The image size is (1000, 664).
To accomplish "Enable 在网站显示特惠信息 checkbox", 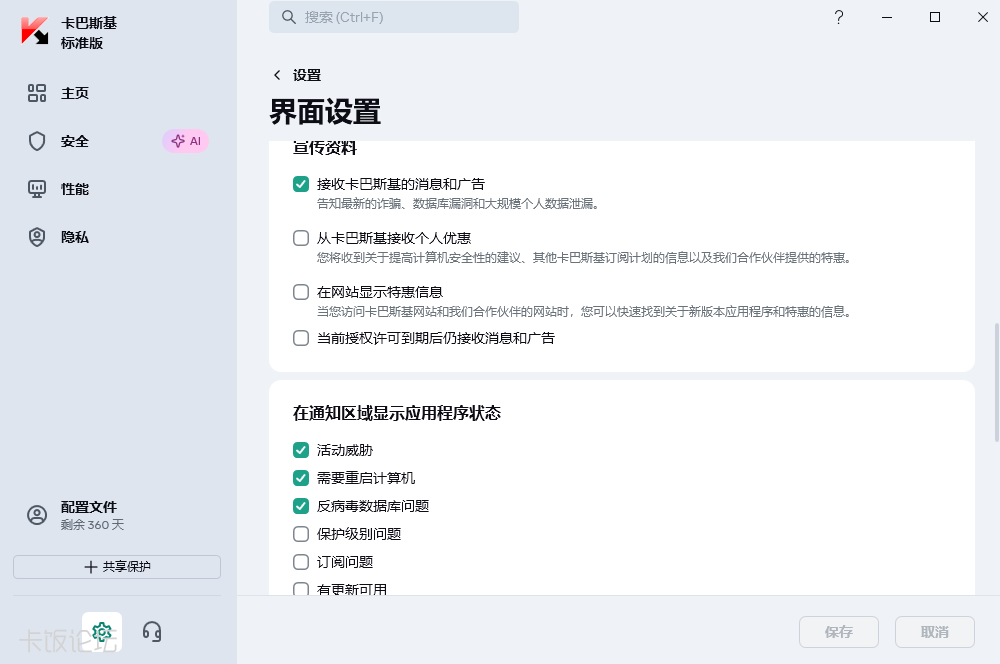I will point(301,292).
